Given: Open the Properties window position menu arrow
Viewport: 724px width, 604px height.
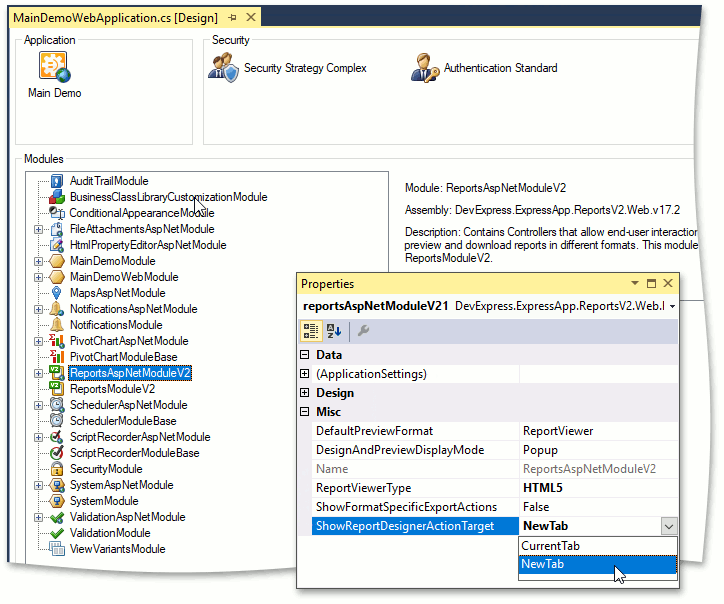Looking at the screenshot, I should click(x=635, y=284).
